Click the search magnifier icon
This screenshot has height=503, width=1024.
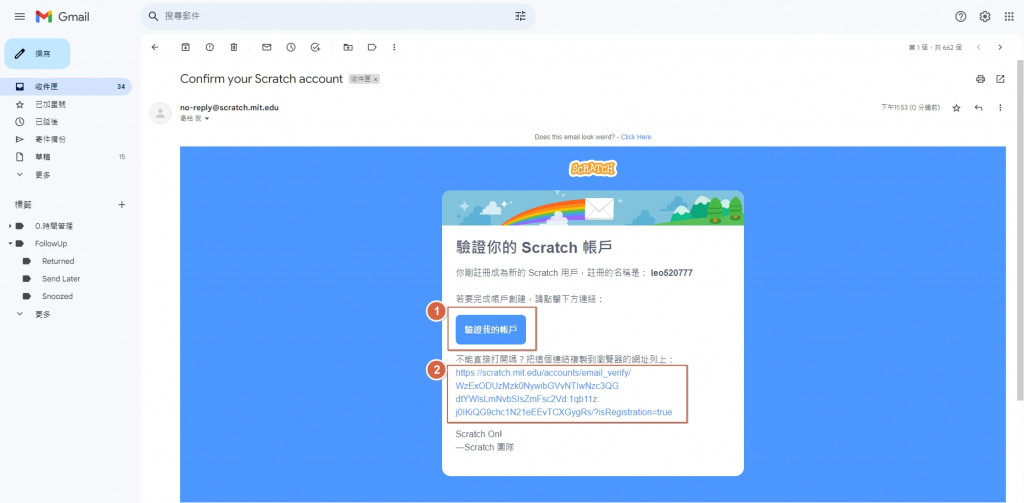coord(153,16)
